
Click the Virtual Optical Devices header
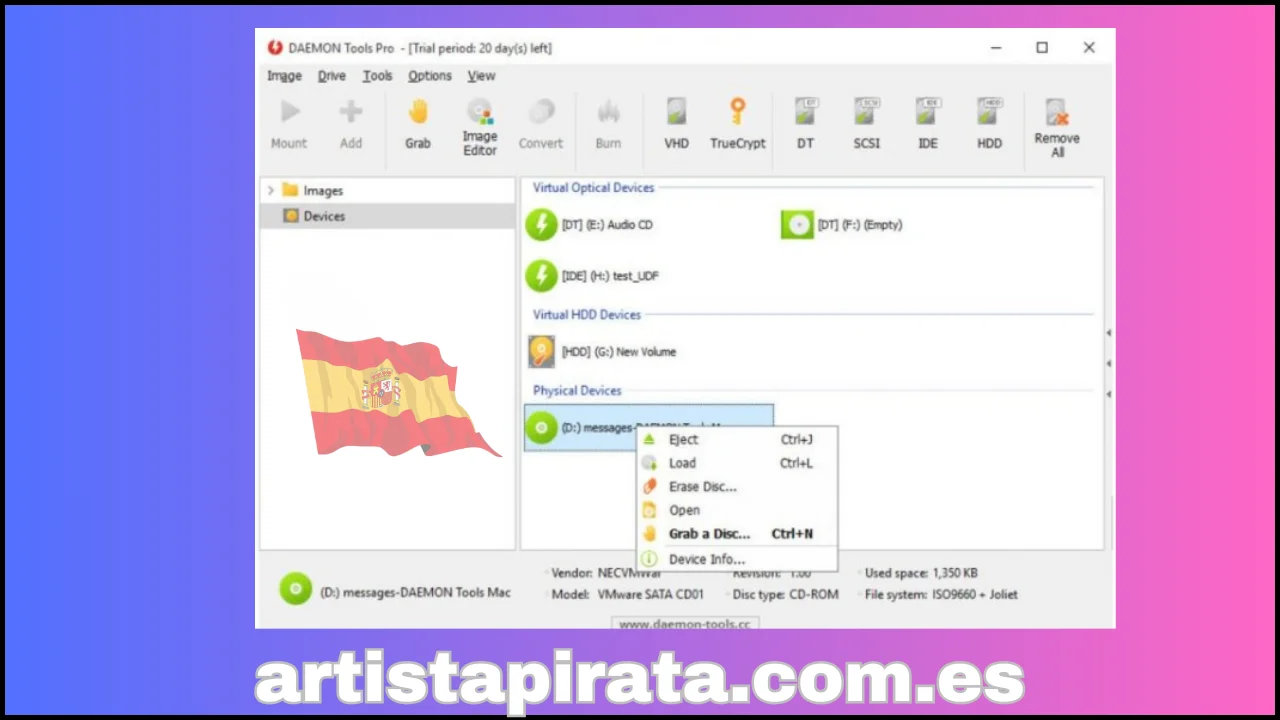pos(593,188)
